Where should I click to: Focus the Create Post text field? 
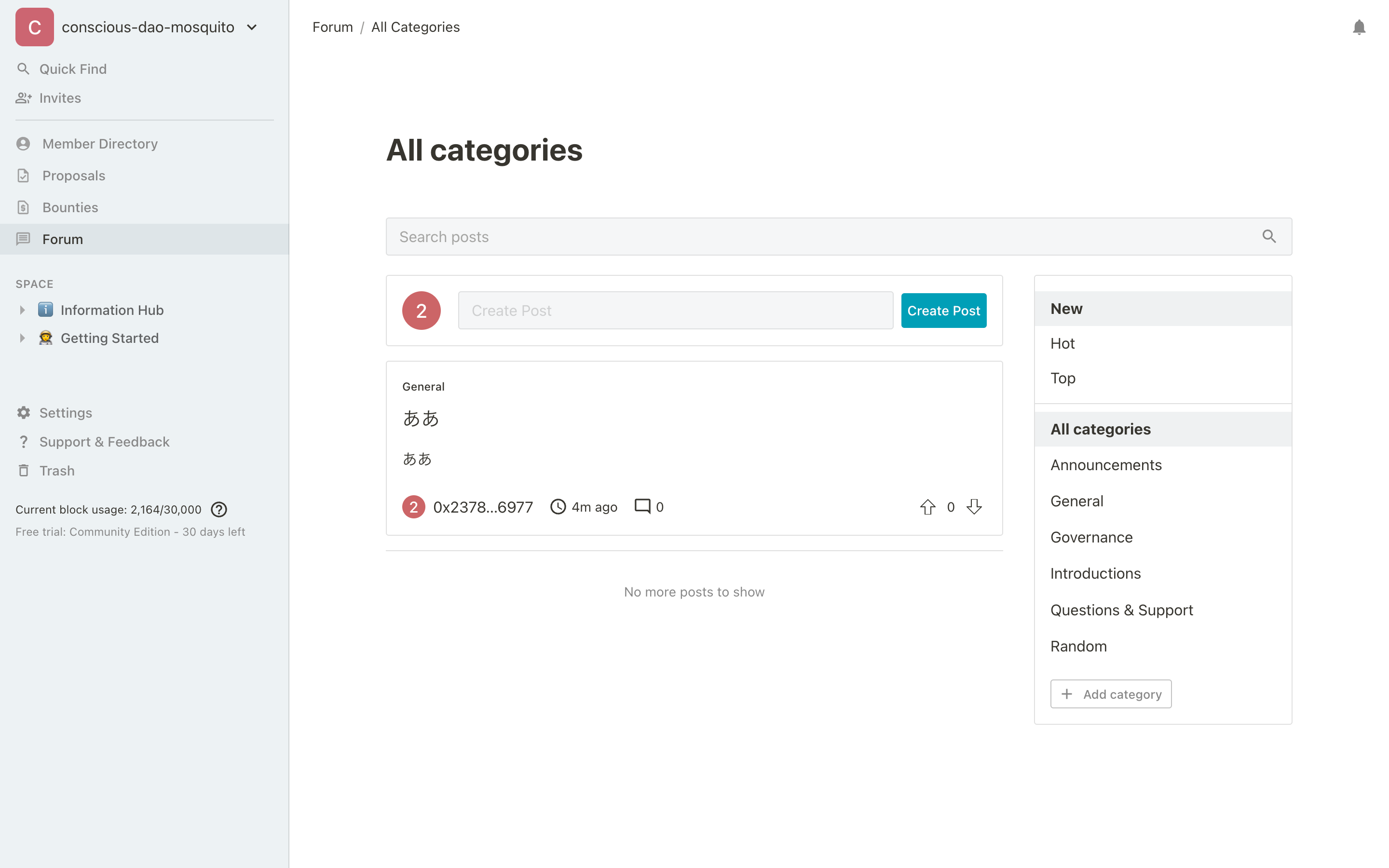pyautogui.click(x=676, y=311)
